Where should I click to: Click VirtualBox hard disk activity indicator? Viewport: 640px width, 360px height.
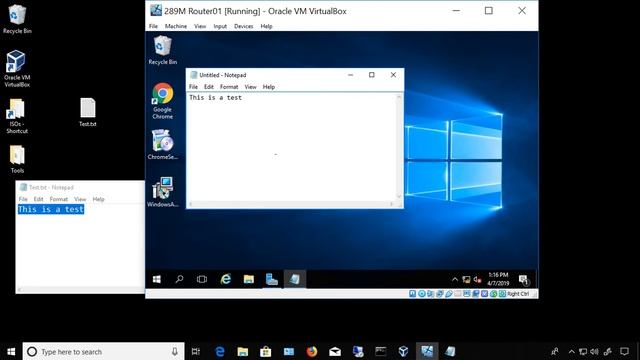(413, 293)
